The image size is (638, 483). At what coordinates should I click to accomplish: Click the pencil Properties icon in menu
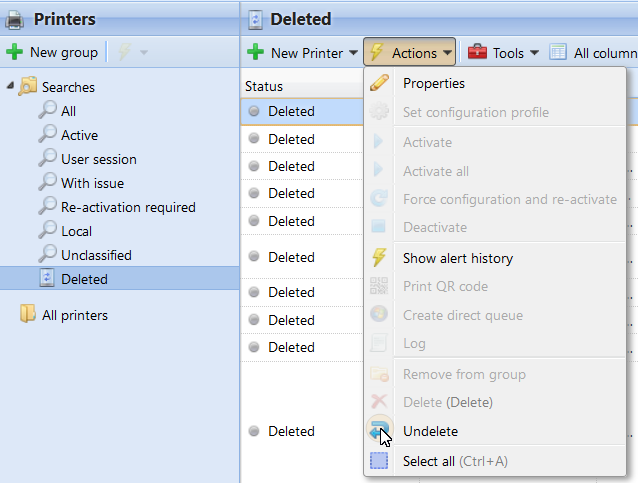pos(379,83)
